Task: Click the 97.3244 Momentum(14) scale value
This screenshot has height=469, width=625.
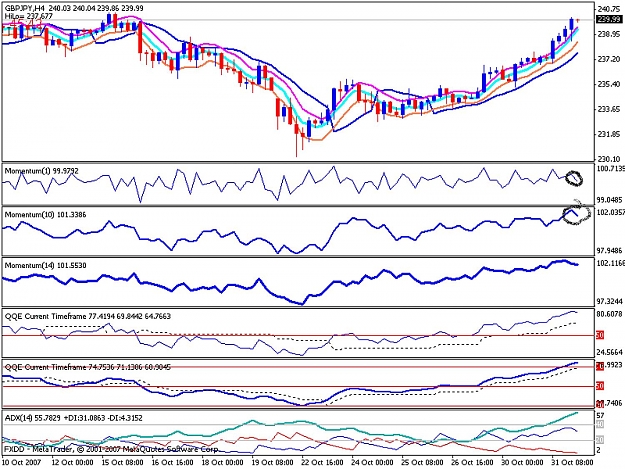Action: tap(611, 301)
